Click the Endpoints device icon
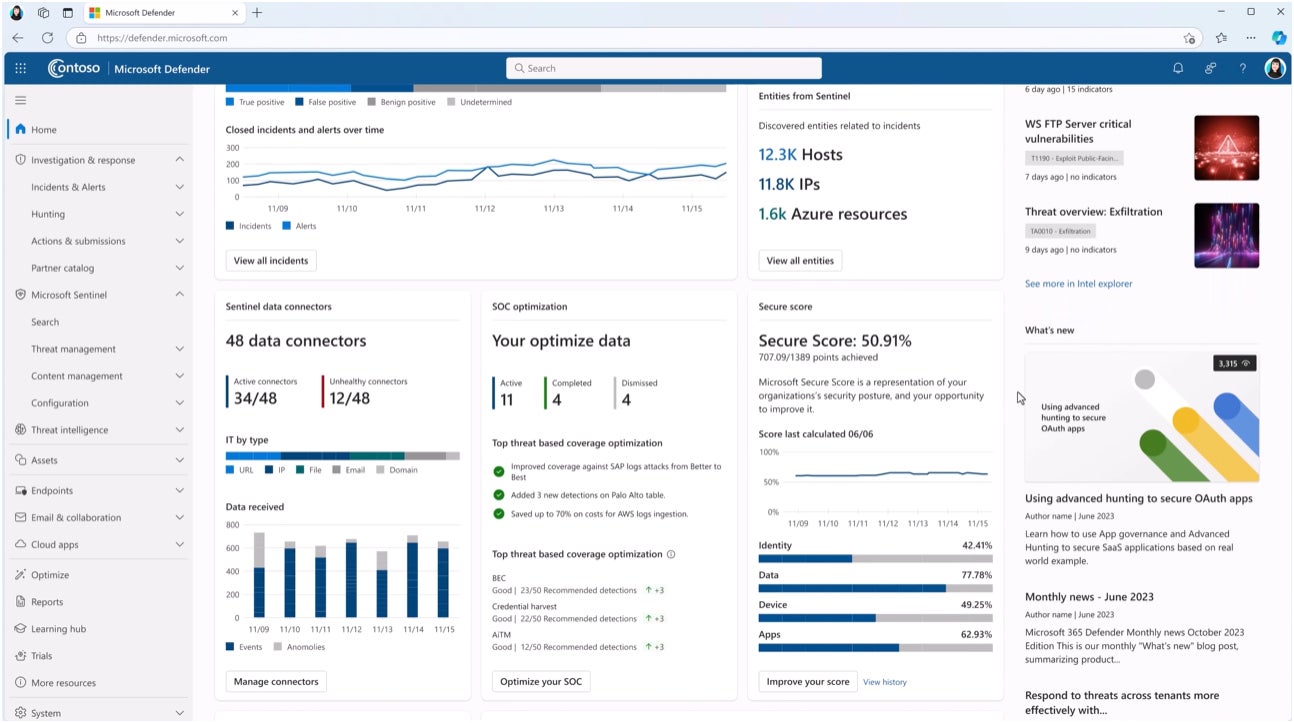This screenshot has height=723, width=1294. tap(20, 491)
